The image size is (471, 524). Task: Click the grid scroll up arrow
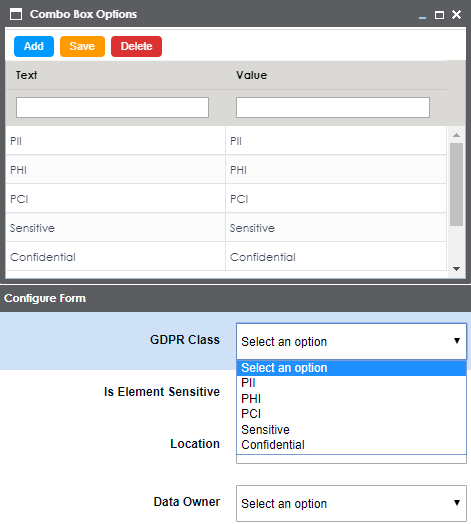click(456, 135)
